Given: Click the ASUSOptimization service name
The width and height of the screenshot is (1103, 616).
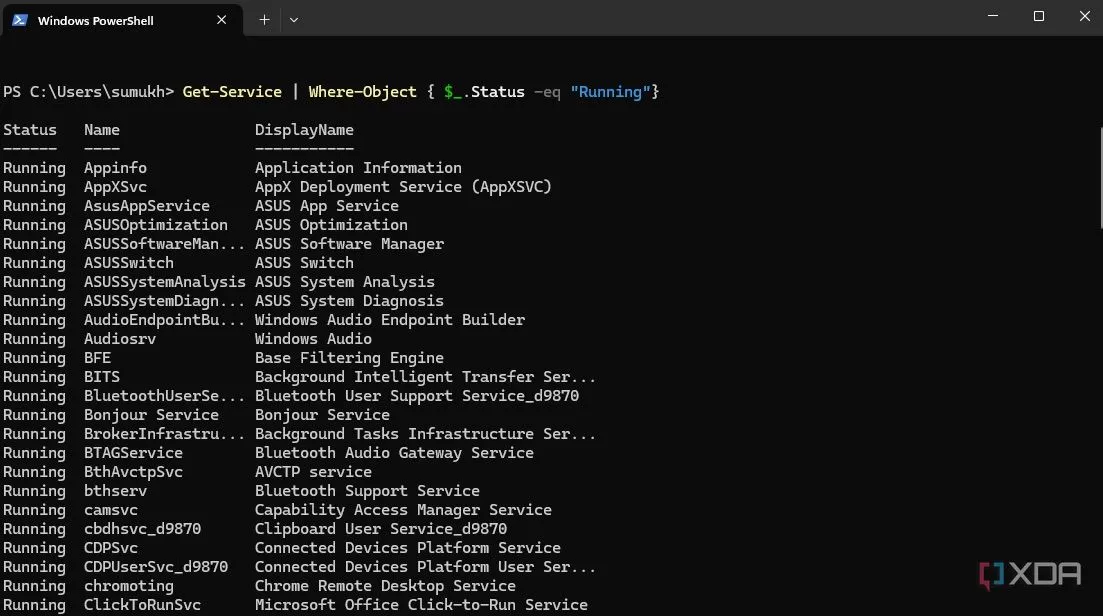Looking at the screenshot, I should 155,225.
